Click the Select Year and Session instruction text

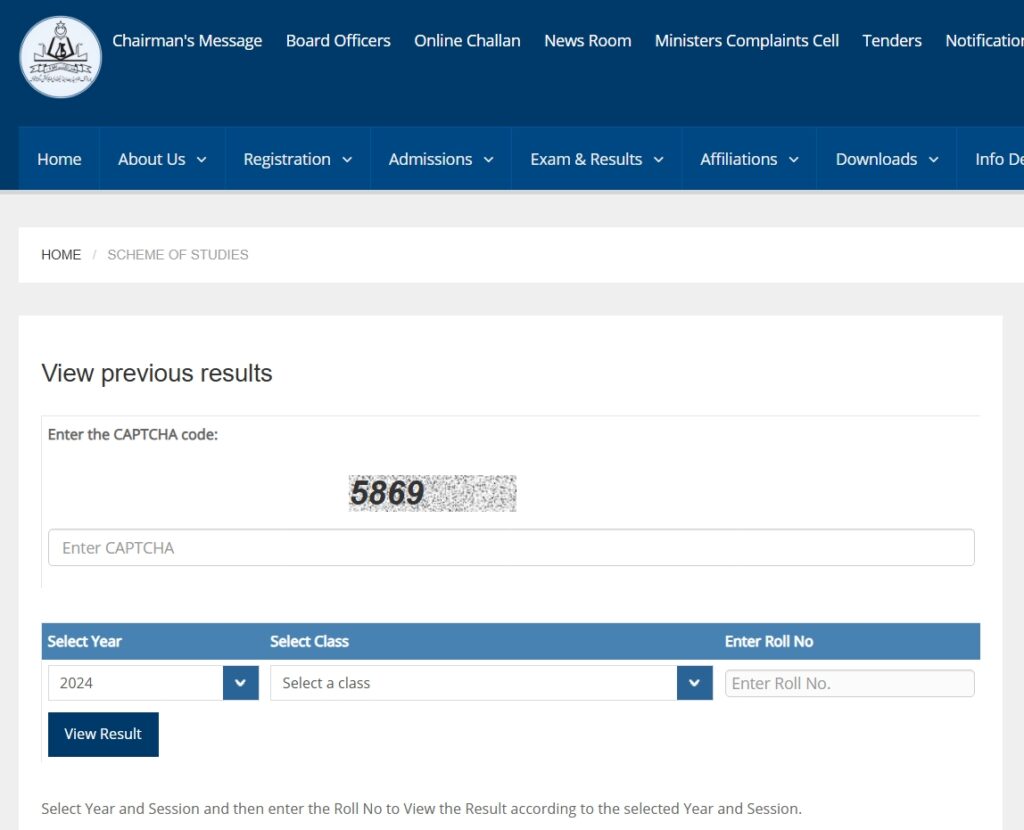click(x=421, y=808)
